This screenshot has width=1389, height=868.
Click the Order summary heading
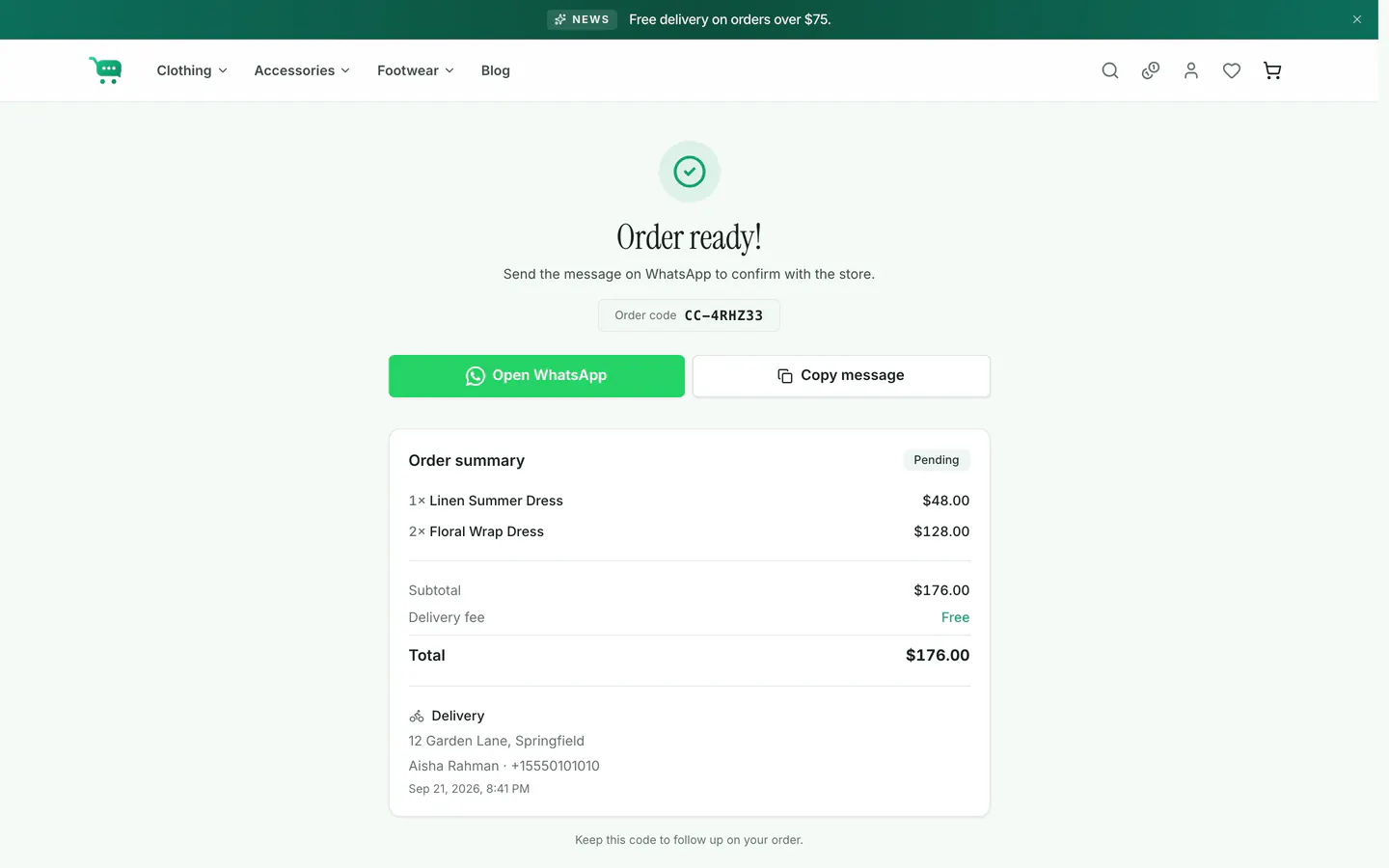[x=467, y=461]
